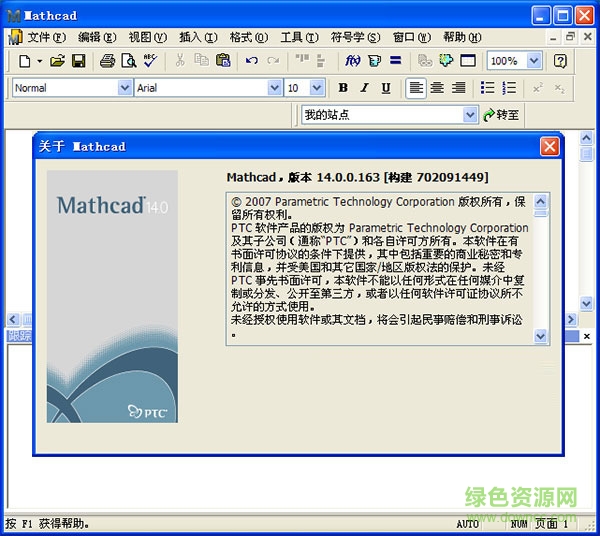Click the 转至 (Go) button
This screenshot has height=536, width=600.
[x=502, y=115]
